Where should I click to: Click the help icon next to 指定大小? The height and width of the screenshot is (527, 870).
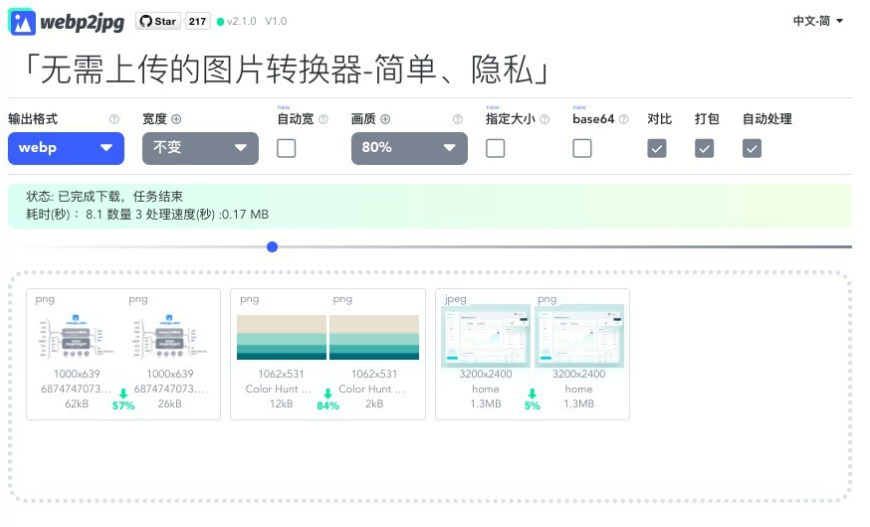point(545,119)
